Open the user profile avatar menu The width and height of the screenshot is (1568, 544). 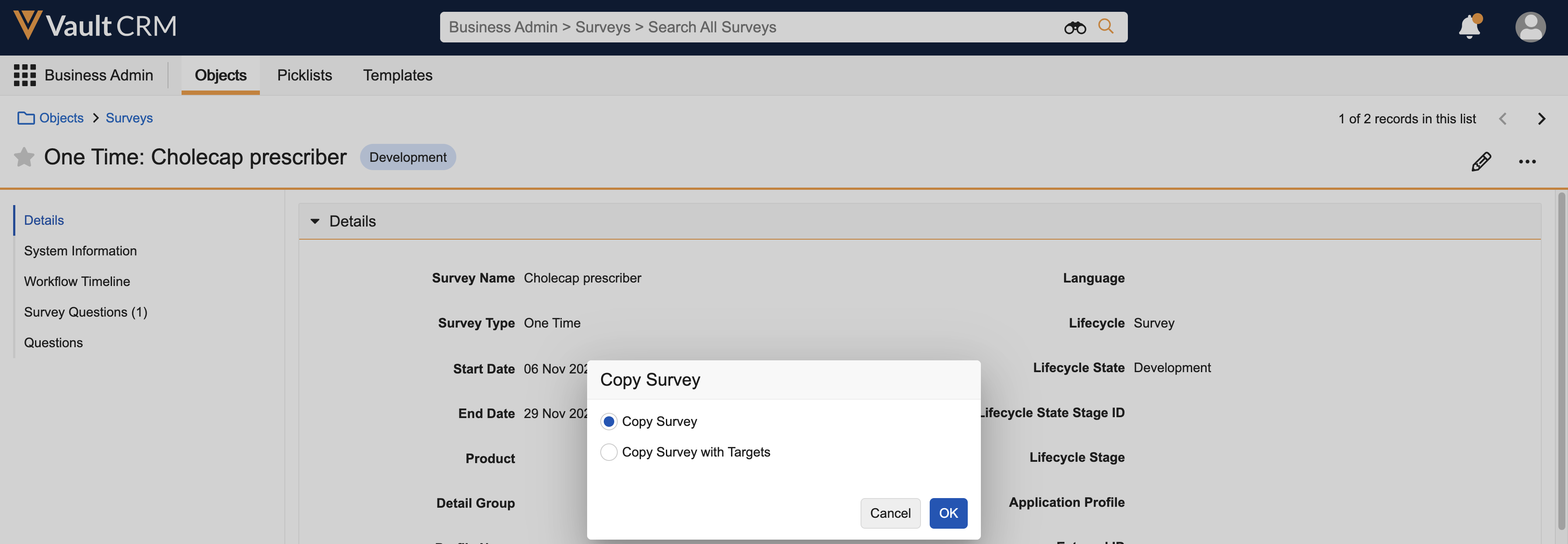pos(1529,28)
